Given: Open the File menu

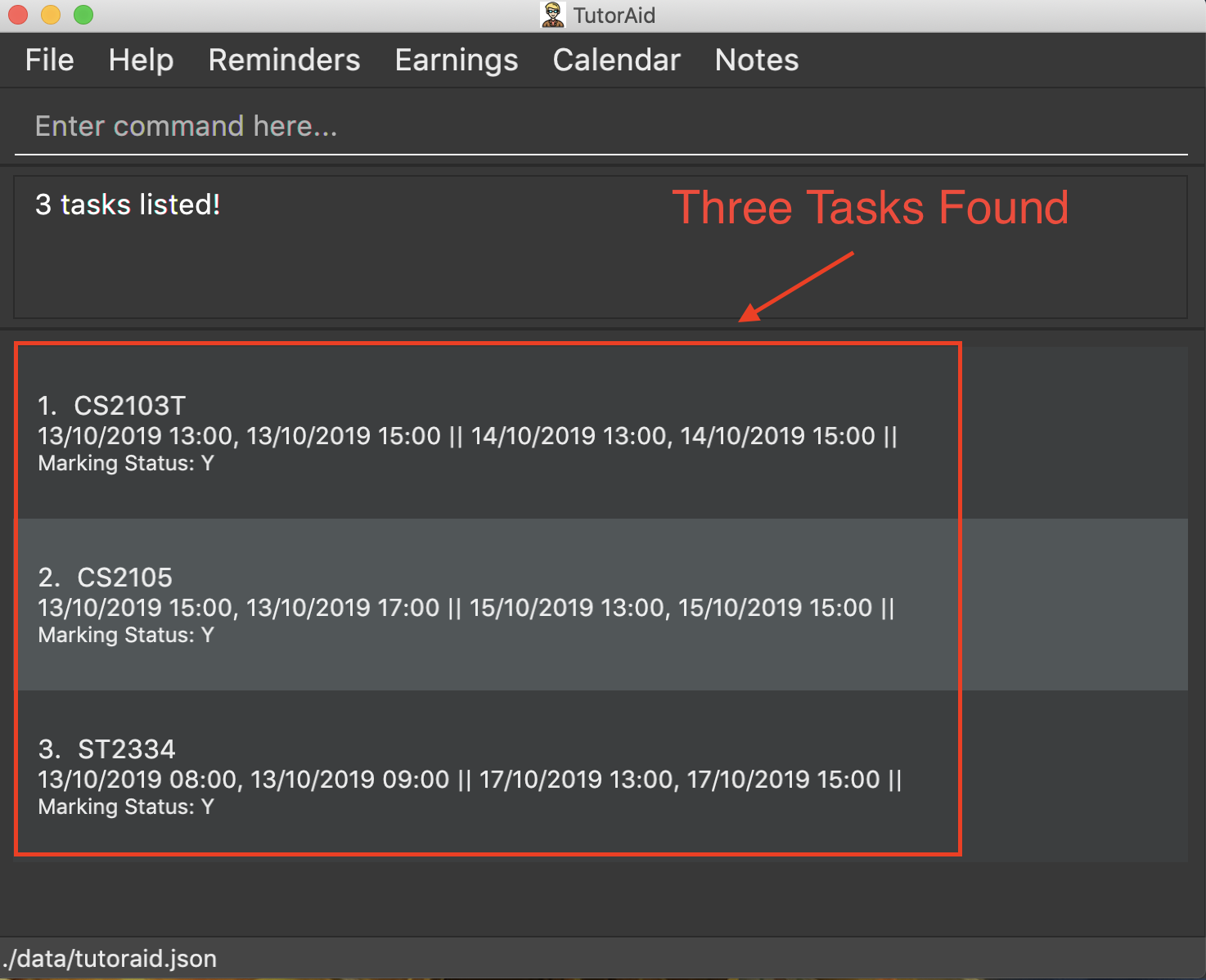Looking at the screenshot, I should 49,60.
